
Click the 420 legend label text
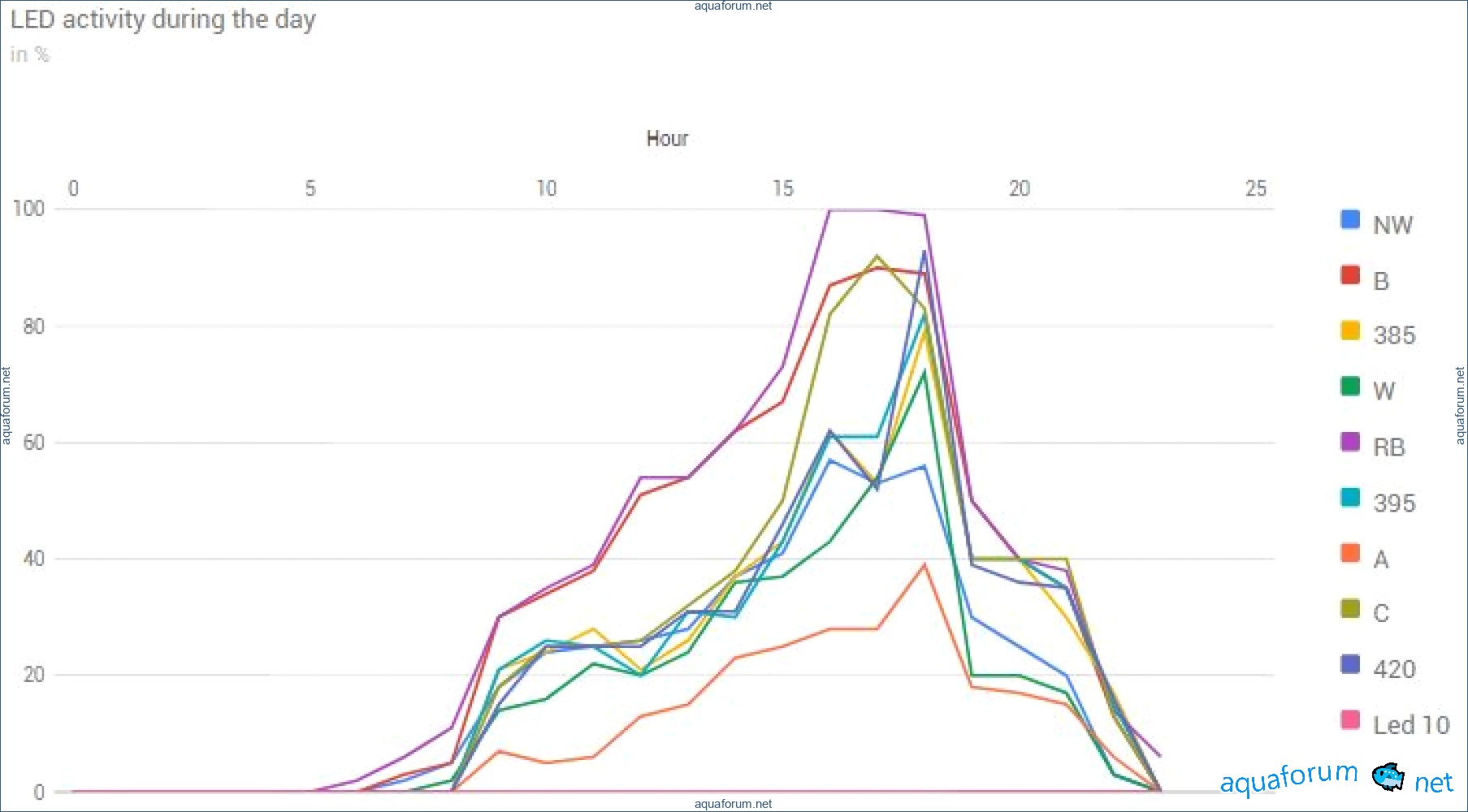click(x=1394, y=669)
